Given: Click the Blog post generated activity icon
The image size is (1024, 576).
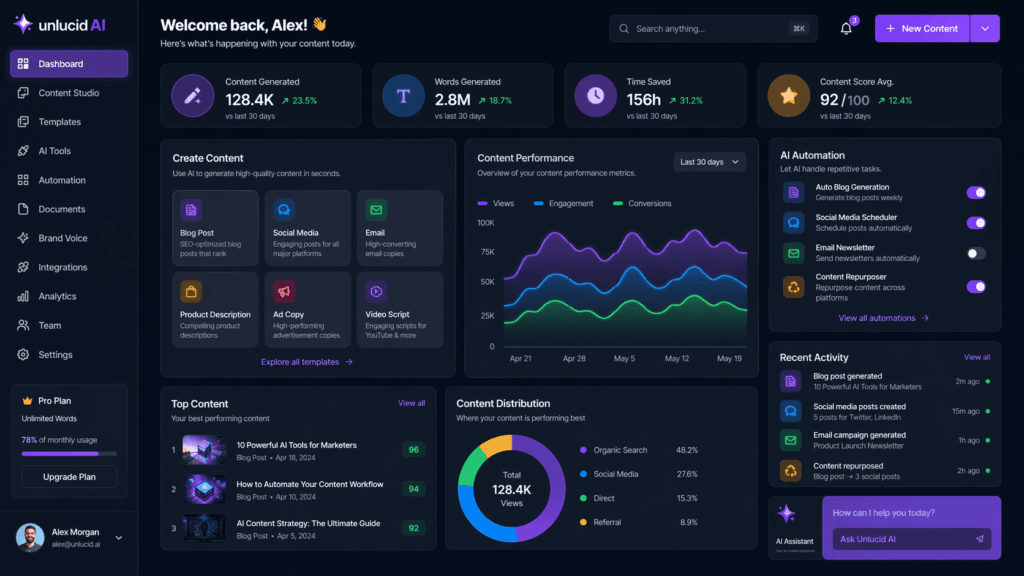Looking at the screenshot, I should pos(790,381).
